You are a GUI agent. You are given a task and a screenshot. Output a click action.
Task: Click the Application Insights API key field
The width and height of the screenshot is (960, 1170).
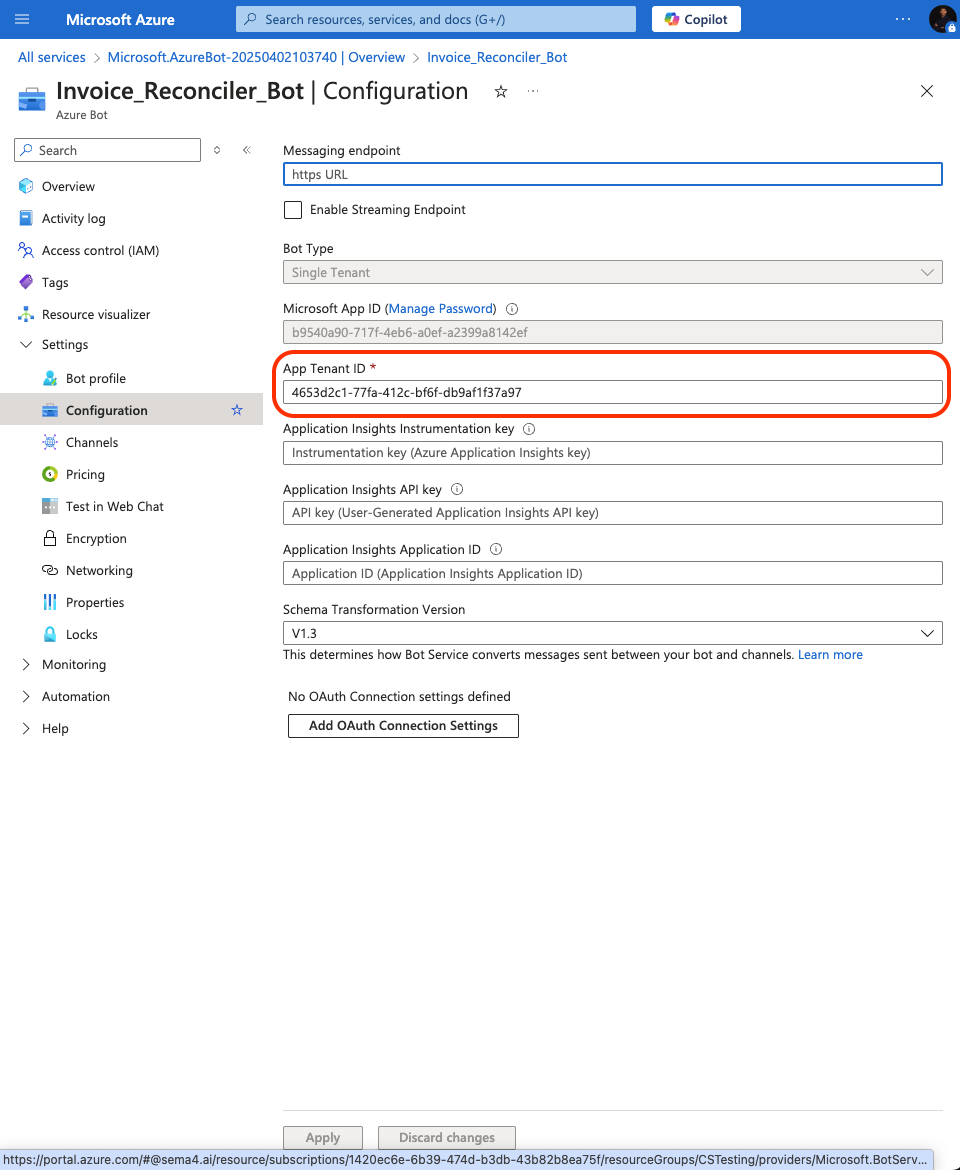click(x=612, y=513)
